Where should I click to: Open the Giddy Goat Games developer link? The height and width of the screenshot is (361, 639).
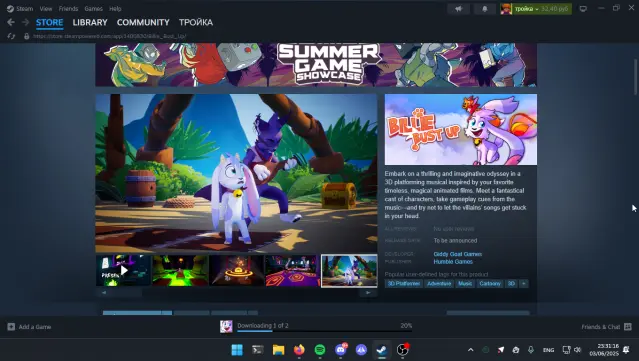(x=458, y=254)
